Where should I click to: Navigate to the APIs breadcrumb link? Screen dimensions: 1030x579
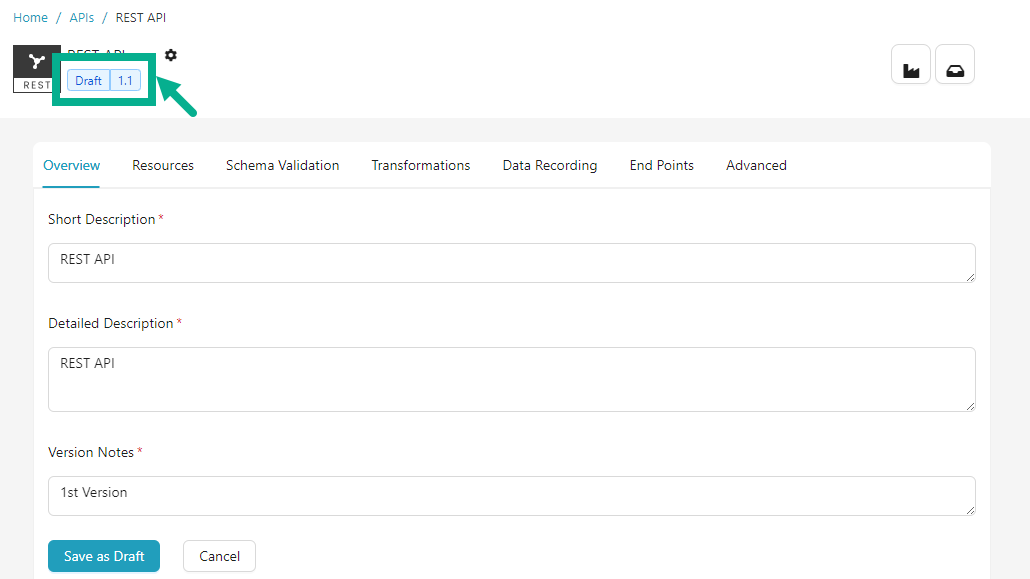tap(82, 18)
